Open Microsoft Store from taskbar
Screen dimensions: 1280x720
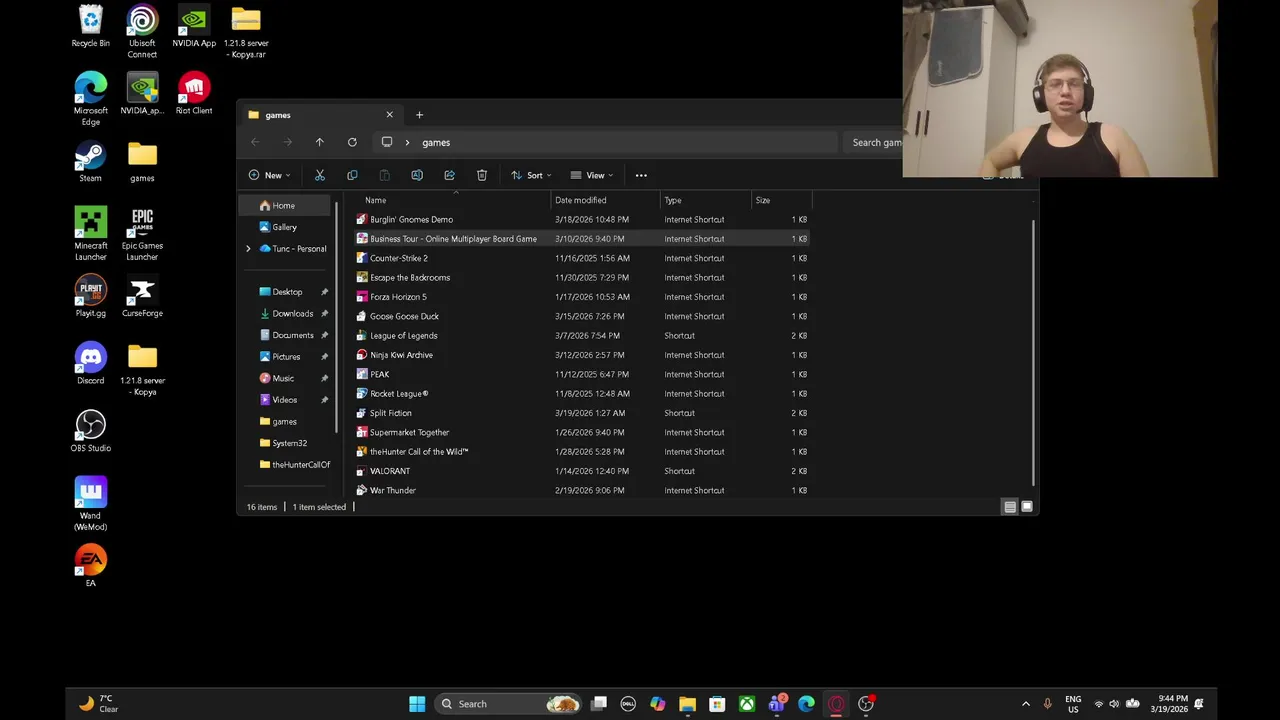point(717,704)
